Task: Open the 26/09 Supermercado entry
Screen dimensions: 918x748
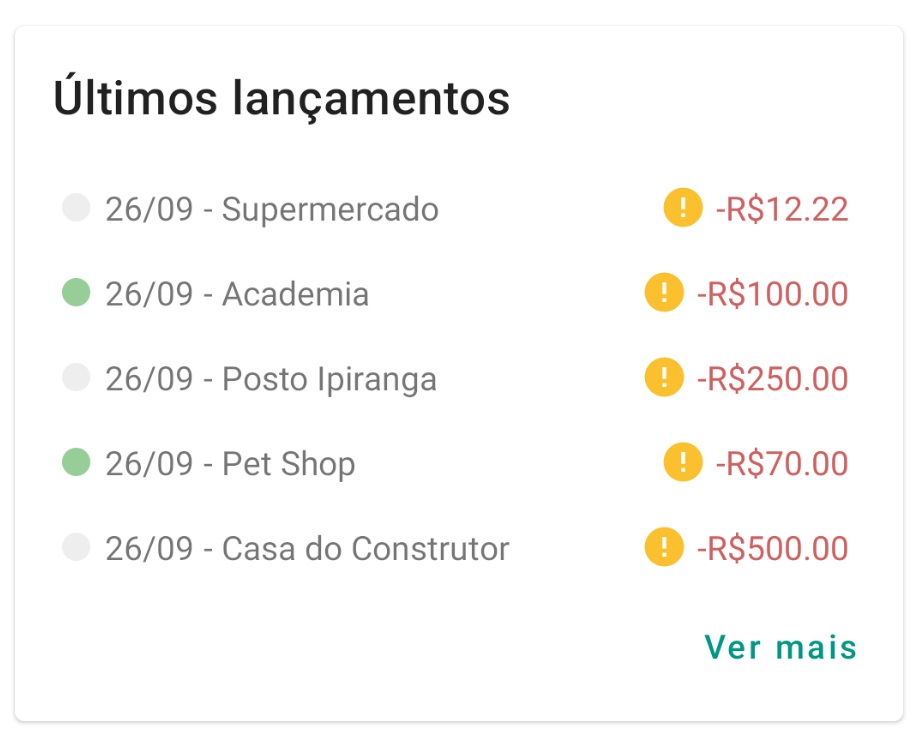Action: coord(272,210)
